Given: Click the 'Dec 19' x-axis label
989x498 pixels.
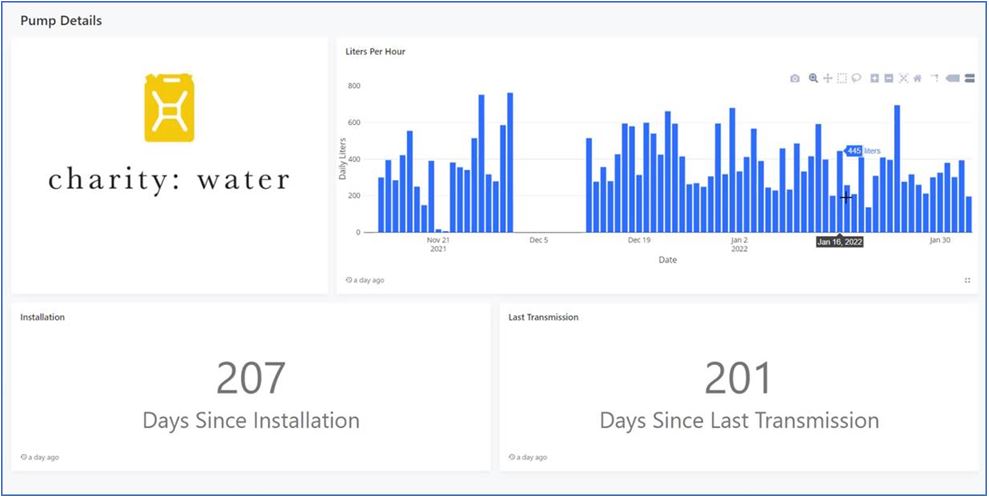Looking at the screenshot, I should 639,240.
